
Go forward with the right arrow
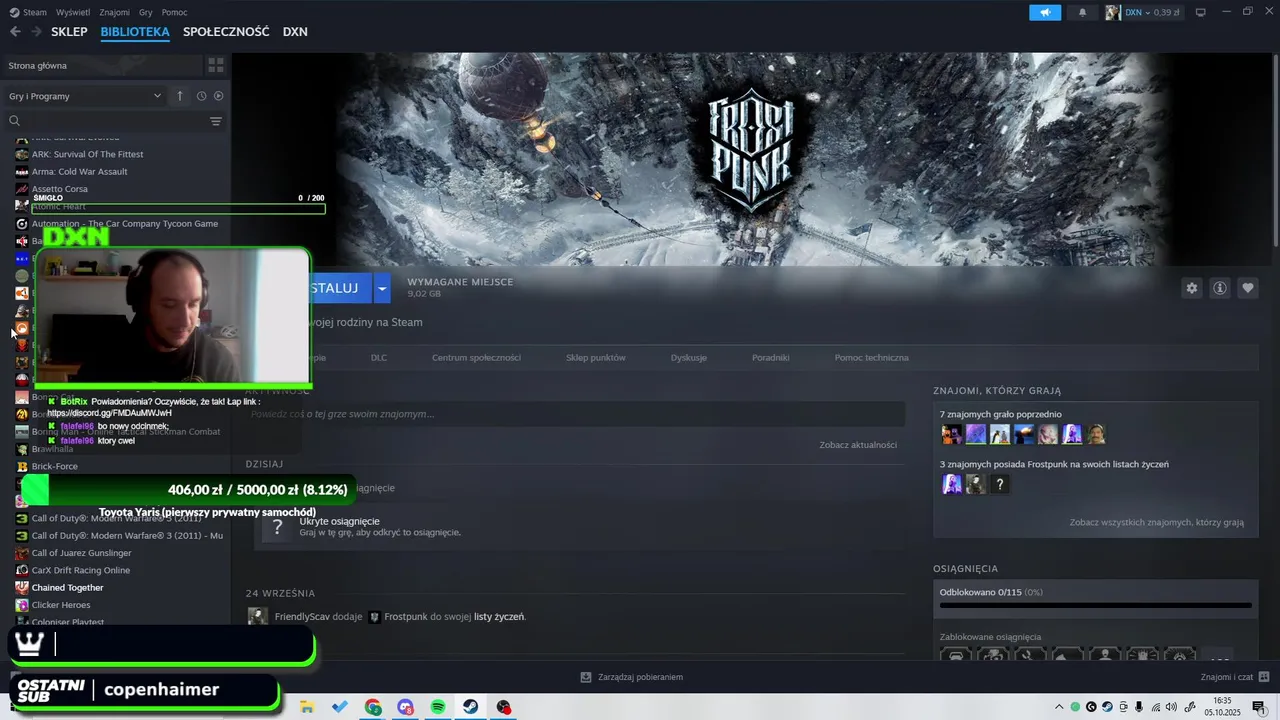point(36,32)
